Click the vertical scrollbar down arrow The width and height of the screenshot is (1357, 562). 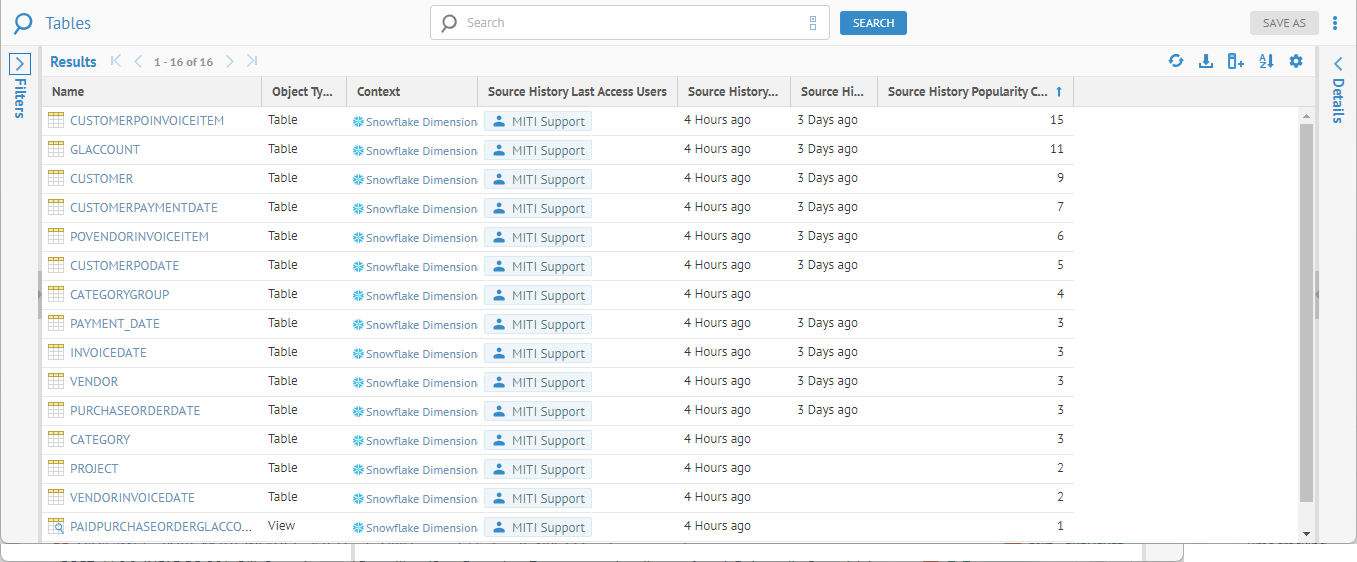tap(1306, 535)
